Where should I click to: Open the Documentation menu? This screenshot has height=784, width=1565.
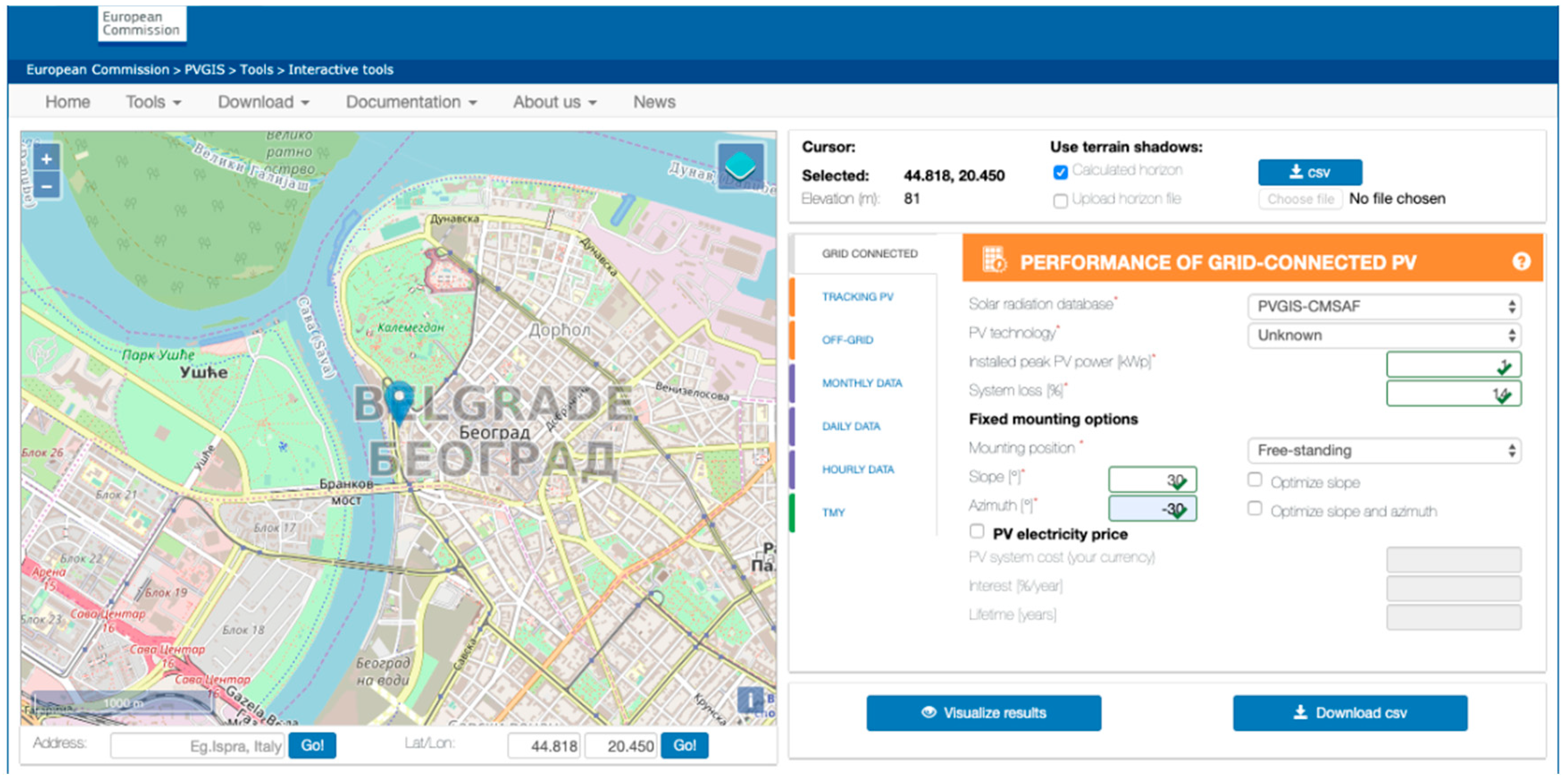(x=411, y=102)
